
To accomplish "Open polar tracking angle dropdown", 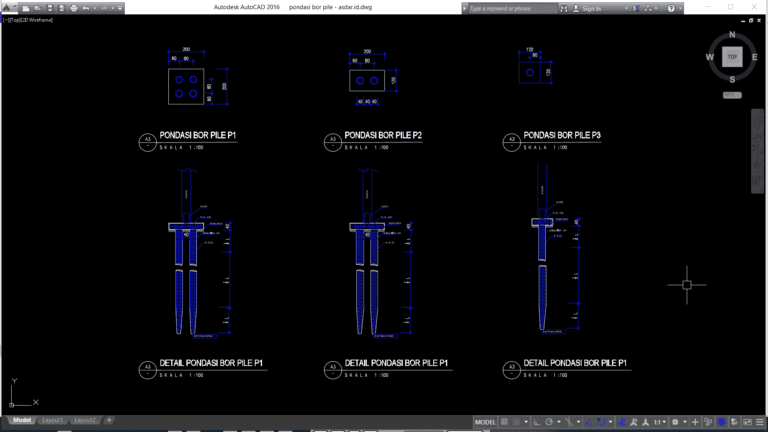I will coord(559,422).
